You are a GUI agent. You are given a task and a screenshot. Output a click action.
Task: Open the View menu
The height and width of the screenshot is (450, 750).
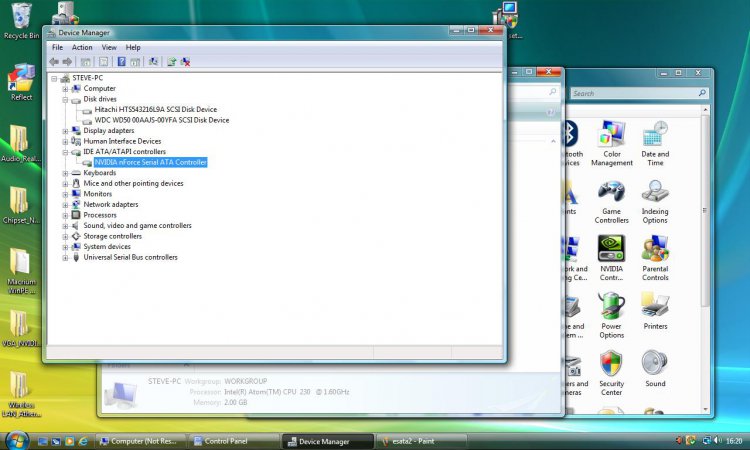(x=109, y=47)
